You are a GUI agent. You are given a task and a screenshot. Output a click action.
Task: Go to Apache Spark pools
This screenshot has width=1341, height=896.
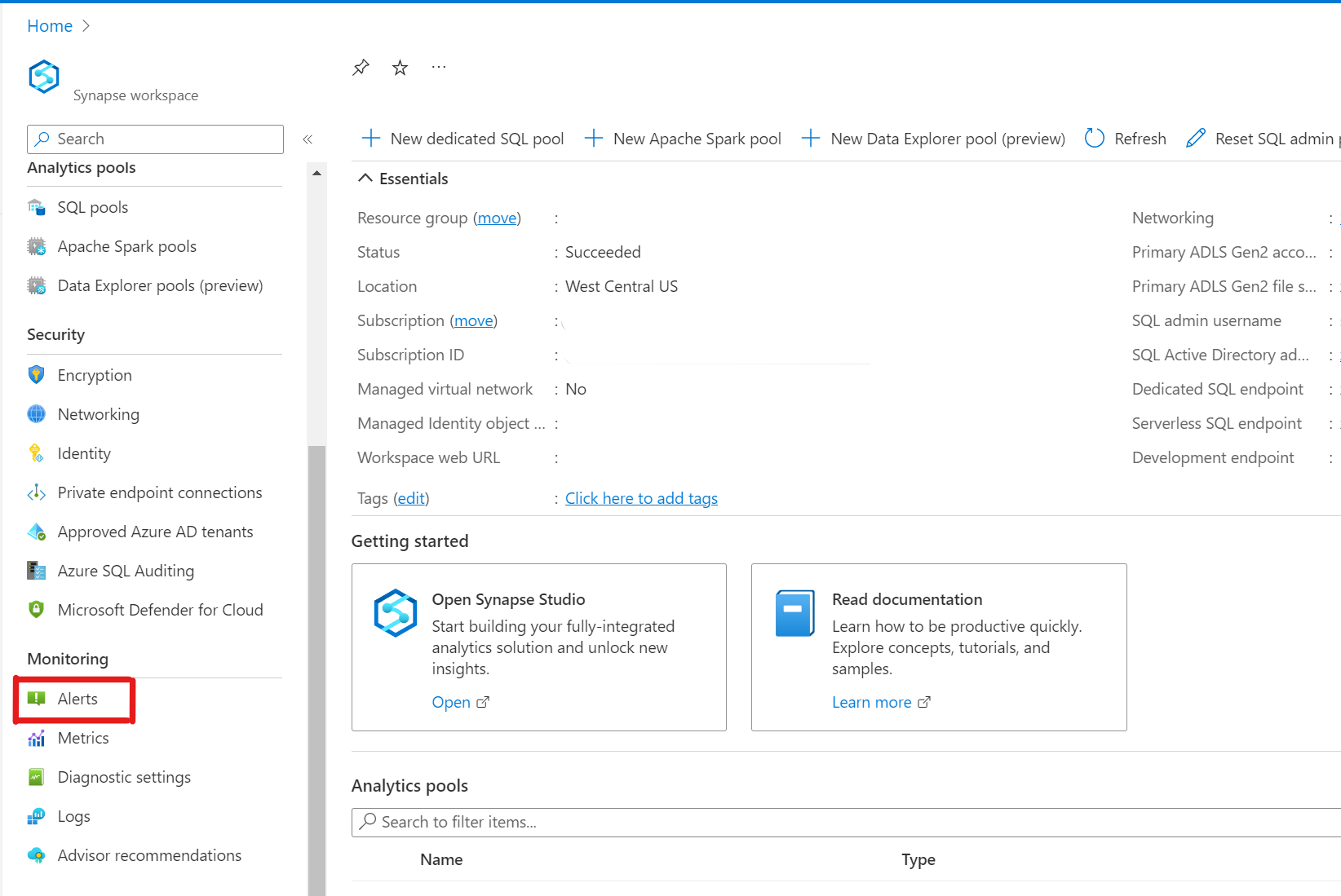[126, 246]
